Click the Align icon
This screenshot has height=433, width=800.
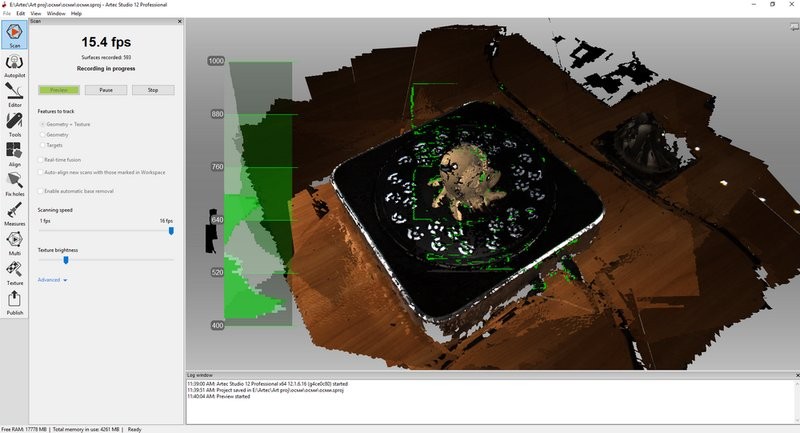[x=14, y=153]
